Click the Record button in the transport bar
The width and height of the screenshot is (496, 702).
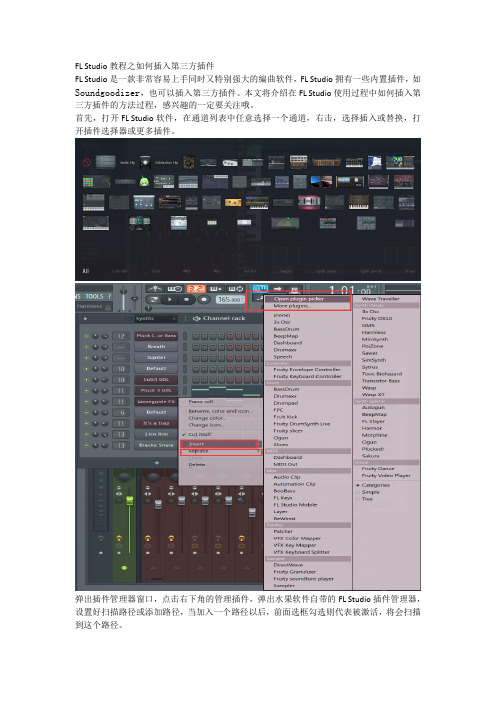pyautogui.click(x=204, y=300)
